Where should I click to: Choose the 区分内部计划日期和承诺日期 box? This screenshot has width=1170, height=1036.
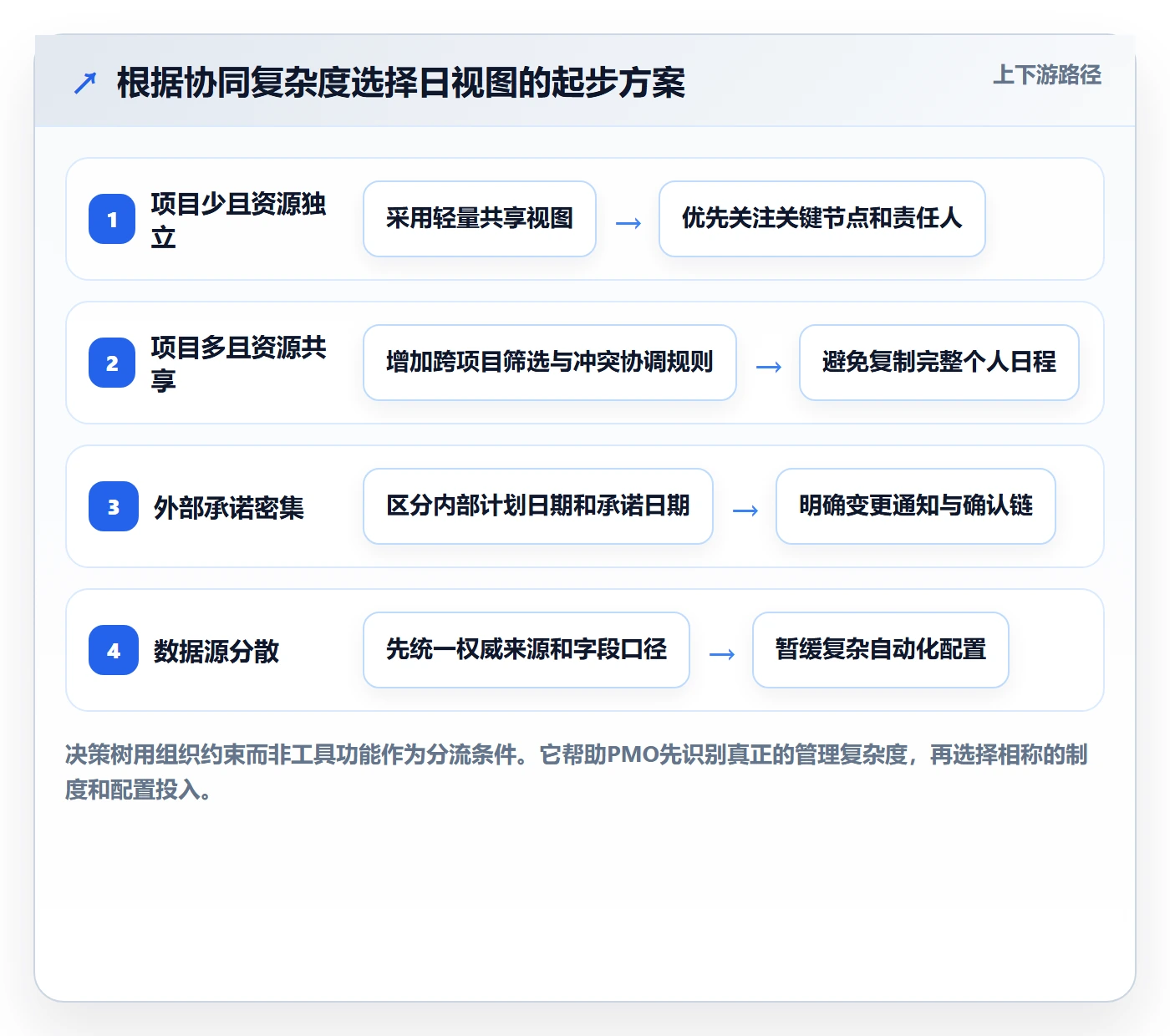click(x=538, y=506)
